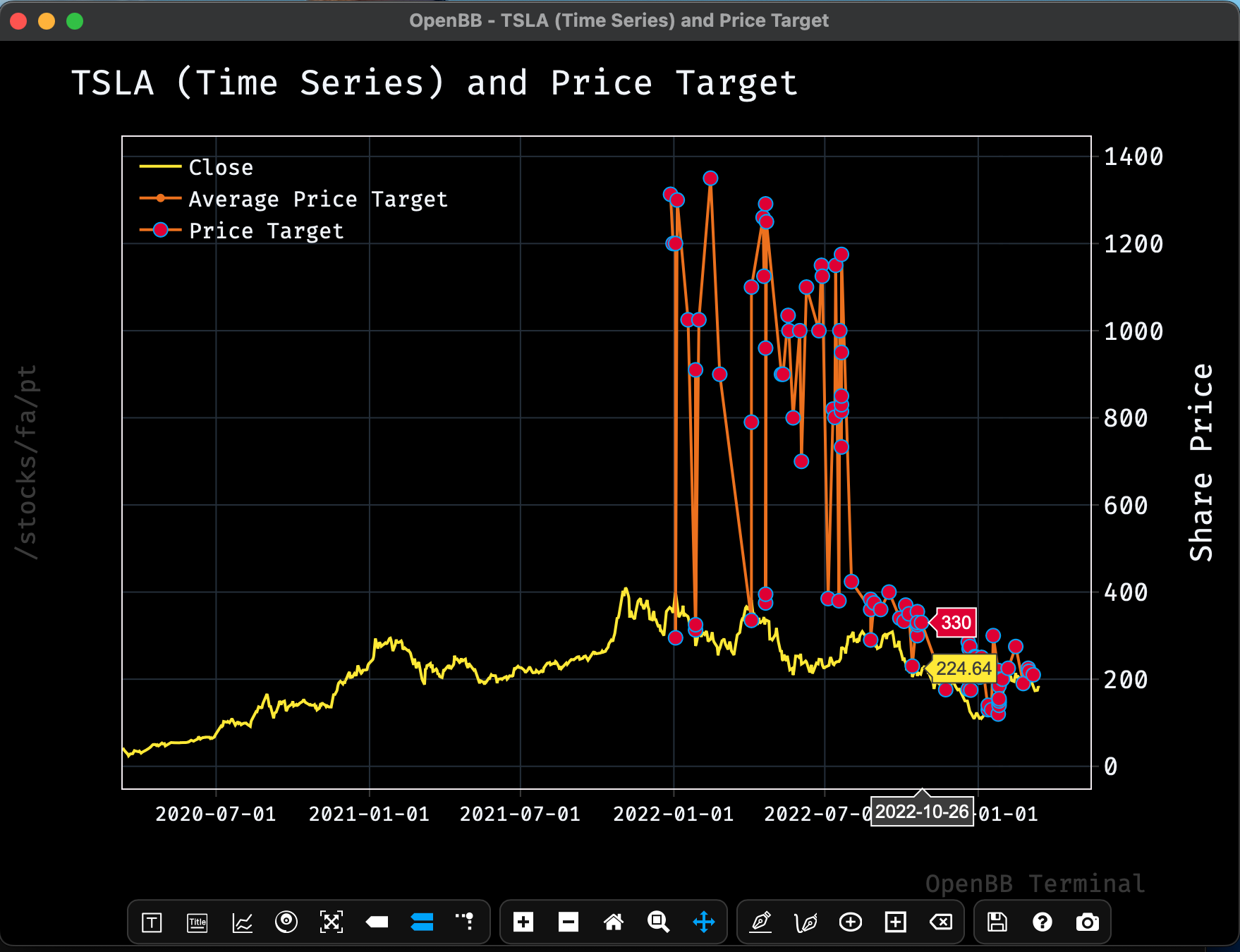Click the 1000 y-axis tick label
The width and height of the screenshot is (1240, 952).
click(x=1133, y=331)
